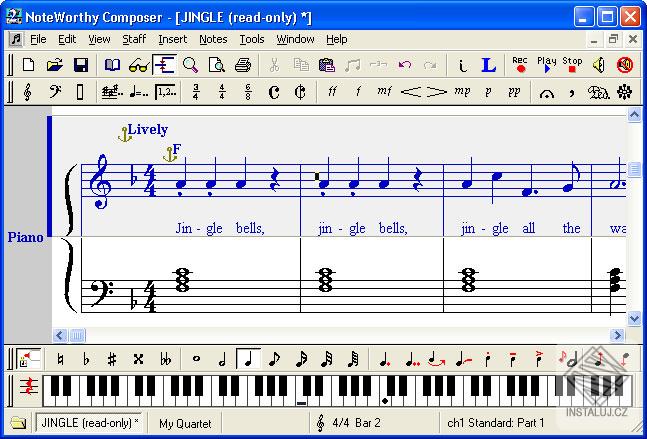The image size is (647, 439).
Task: Click the open book icon
Action: pyautogui.click(x=112, y=65)
